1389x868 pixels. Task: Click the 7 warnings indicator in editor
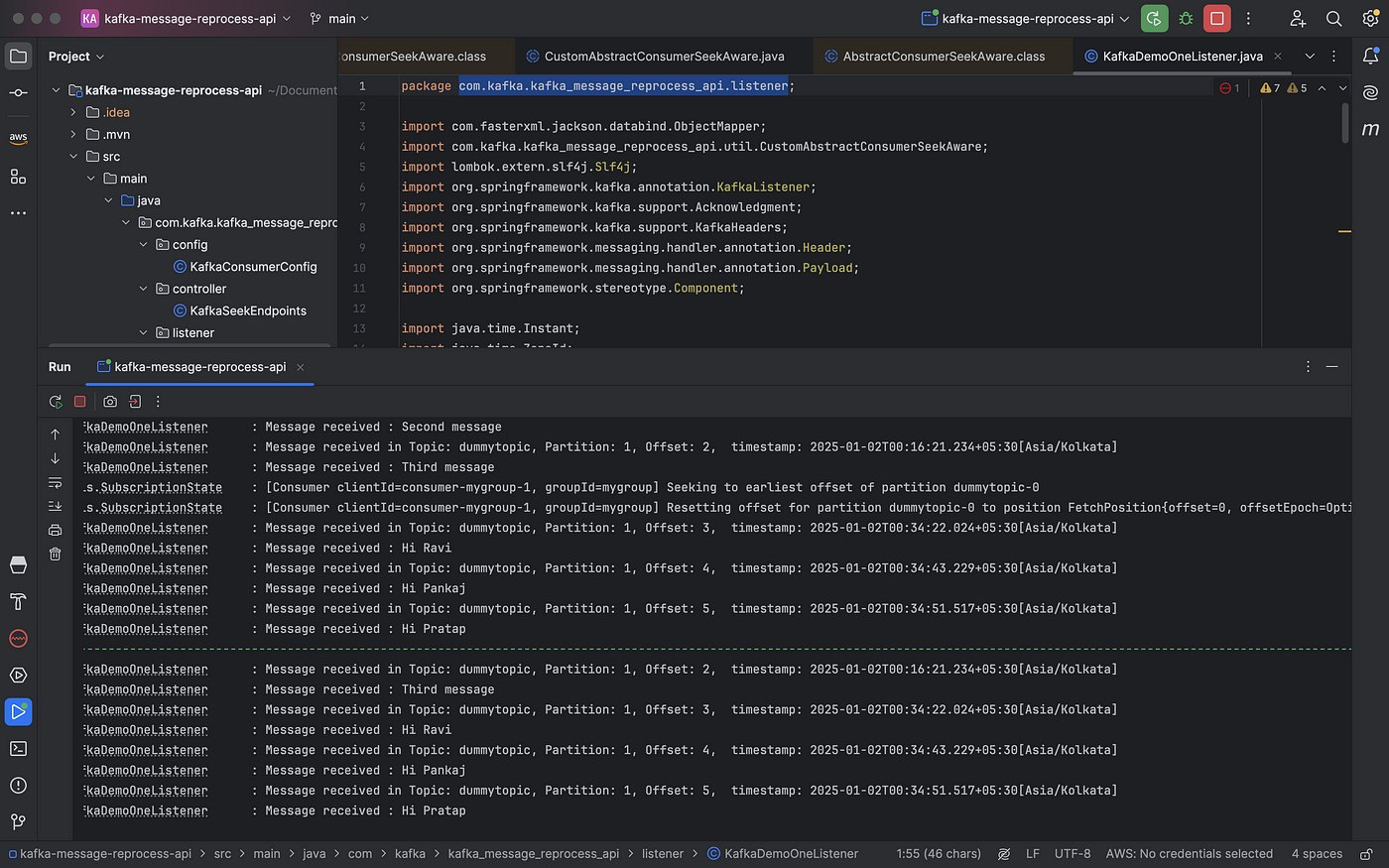coord(1270,88)
